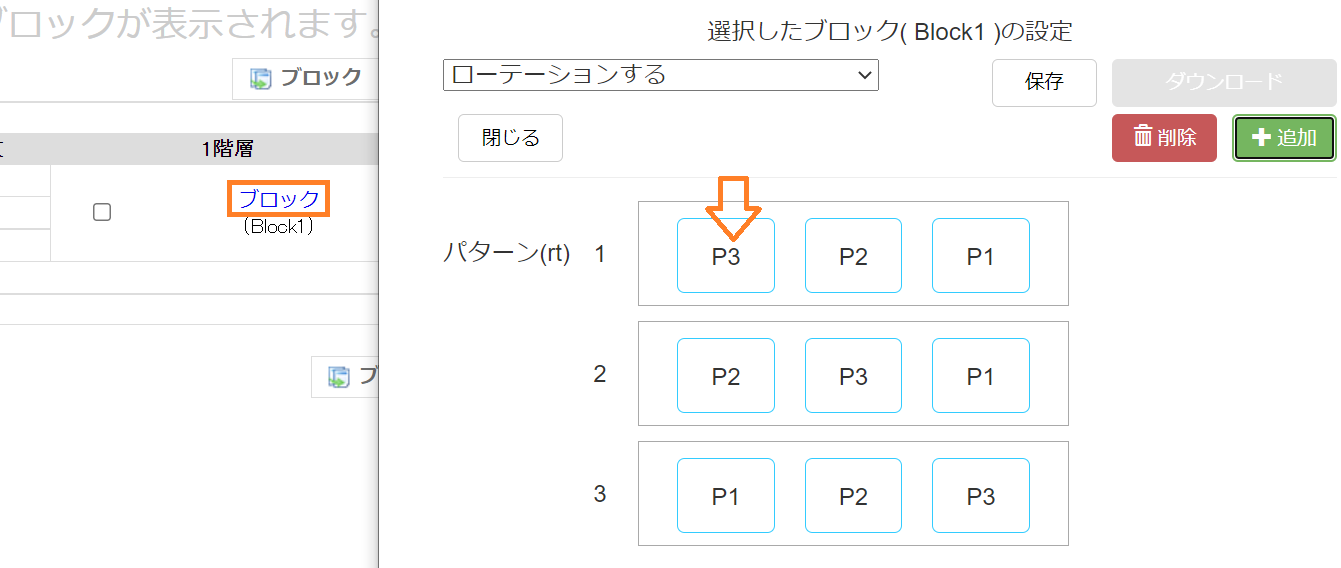Click the 1階層 column header
The image size is (1341, 568).
[227, 149]
